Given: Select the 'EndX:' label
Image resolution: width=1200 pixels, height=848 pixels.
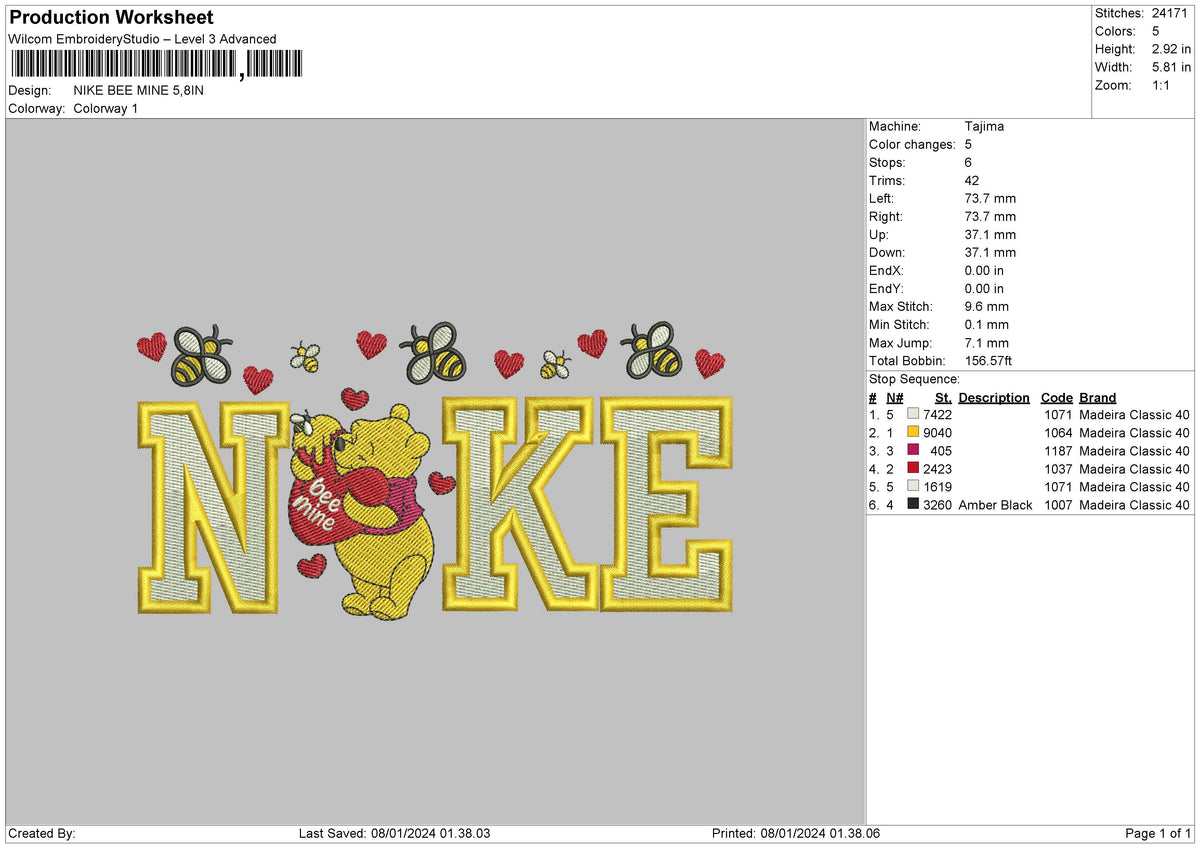Looking at the screenshot, I should point(887,271).
